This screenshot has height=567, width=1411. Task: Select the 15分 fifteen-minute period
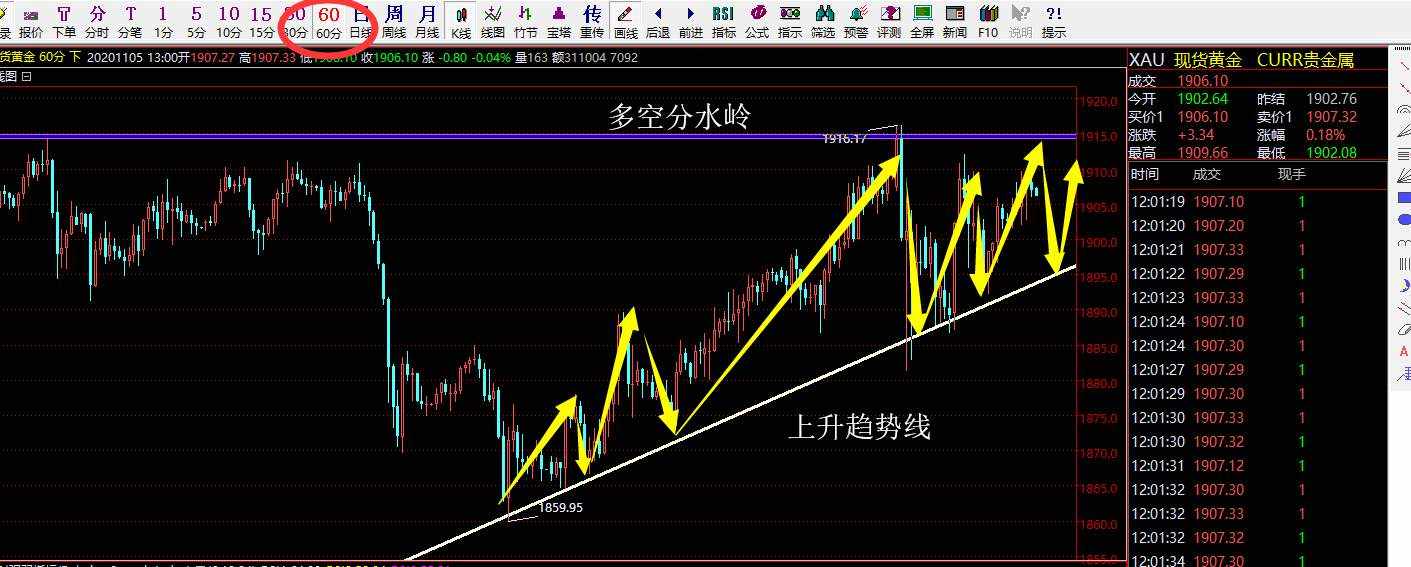point(262,22)
